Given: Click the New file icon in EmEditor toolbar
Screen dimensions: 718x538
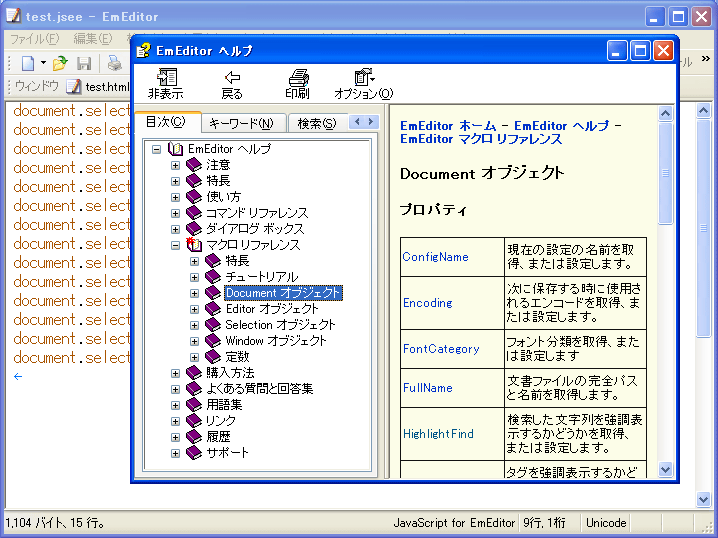Looking at the screenshot, I should tap(28, 63).
